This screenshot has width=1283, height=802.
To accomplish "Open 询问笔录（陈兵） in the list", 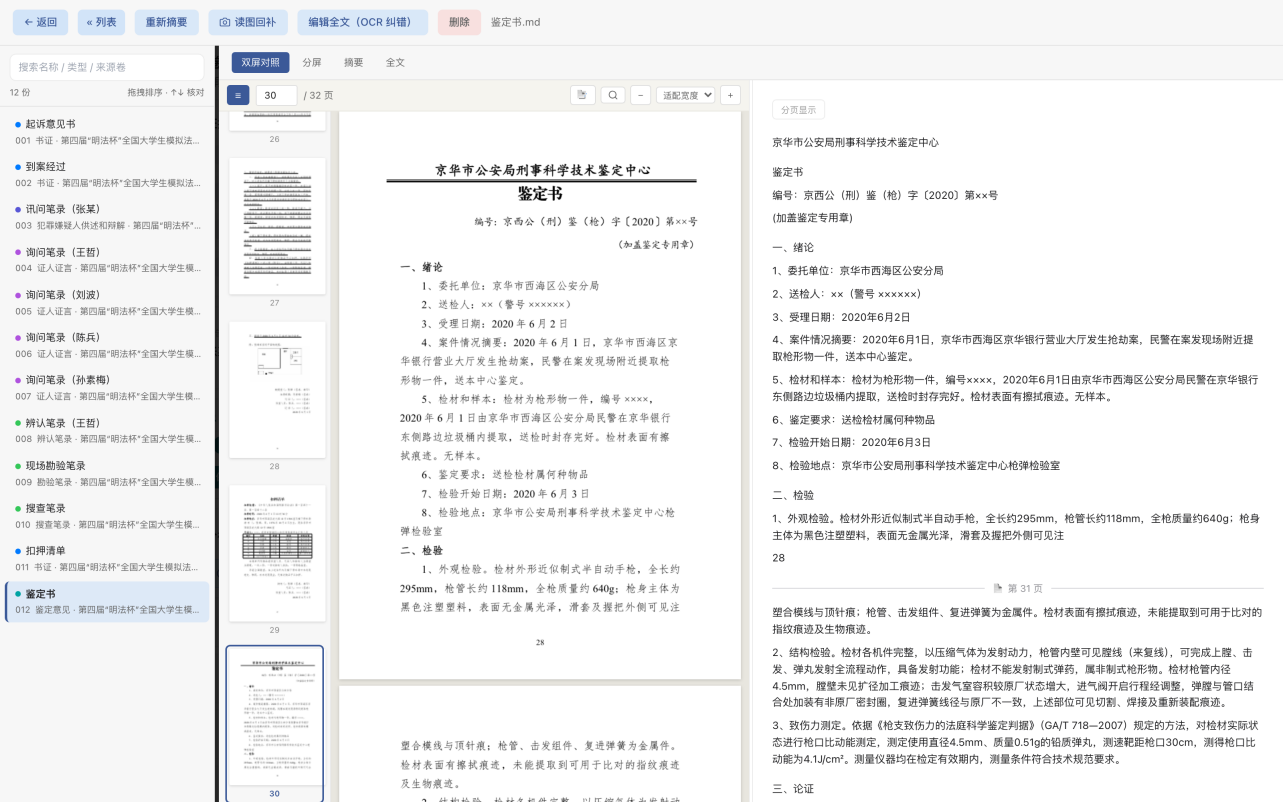I will 107,345.
